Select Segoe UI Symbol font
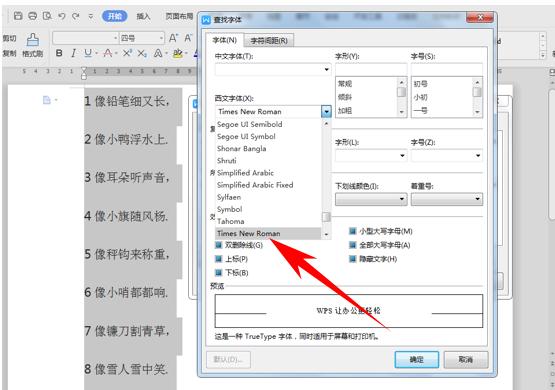 (268, 136)
